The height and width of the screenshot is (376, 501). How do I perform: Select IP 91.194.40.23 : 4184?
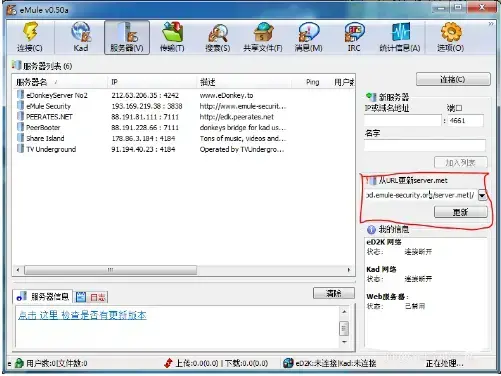[143, 149]
